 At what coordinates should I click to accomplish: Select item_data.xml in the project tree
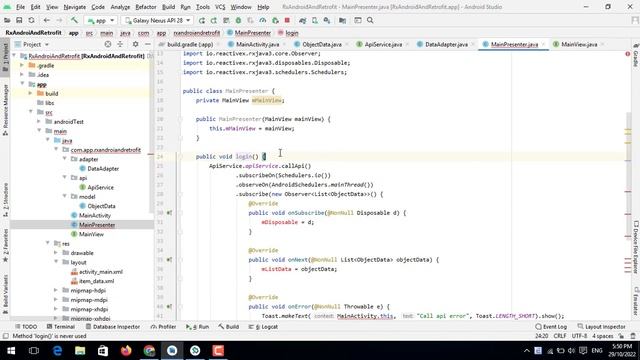pos(96,281)
